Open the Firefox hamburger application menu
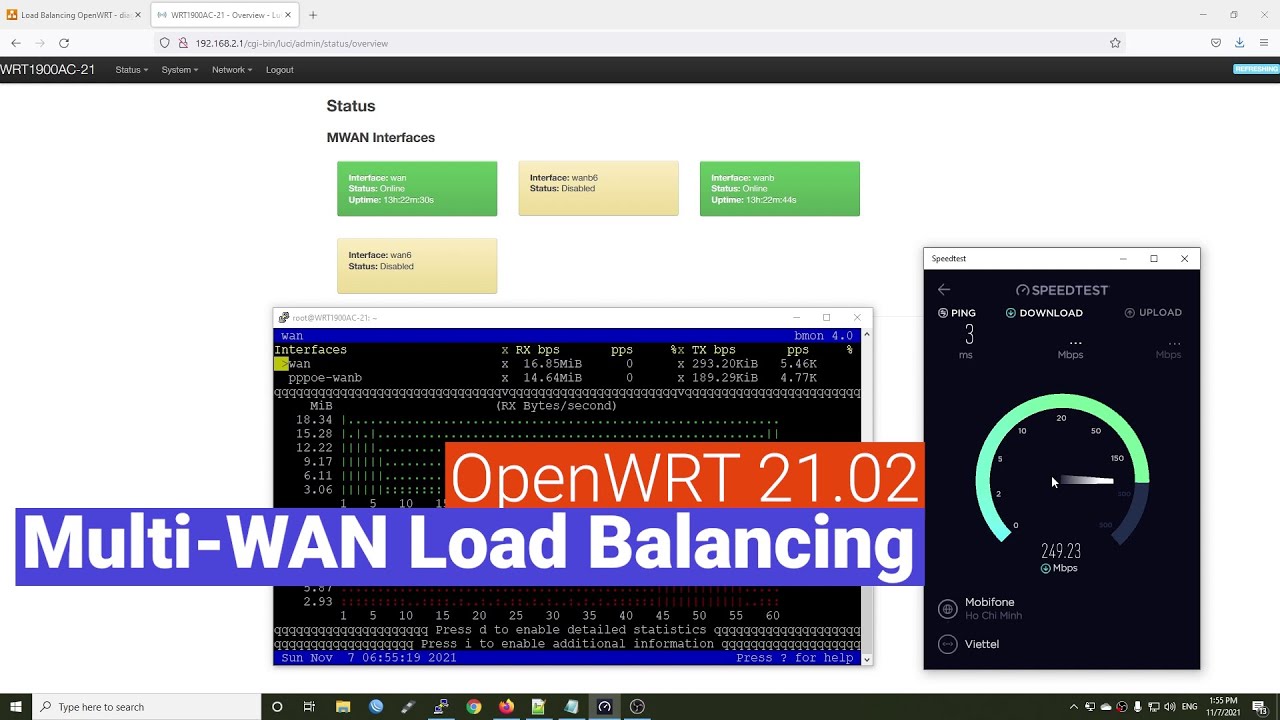 click(x=1264, y=43)
